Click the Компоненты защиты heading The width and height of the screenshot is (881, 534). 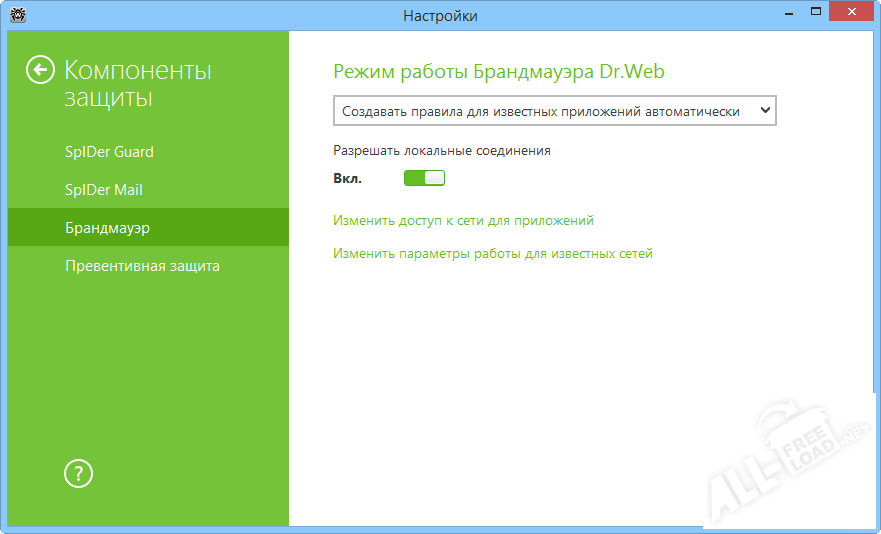point(138,84)
